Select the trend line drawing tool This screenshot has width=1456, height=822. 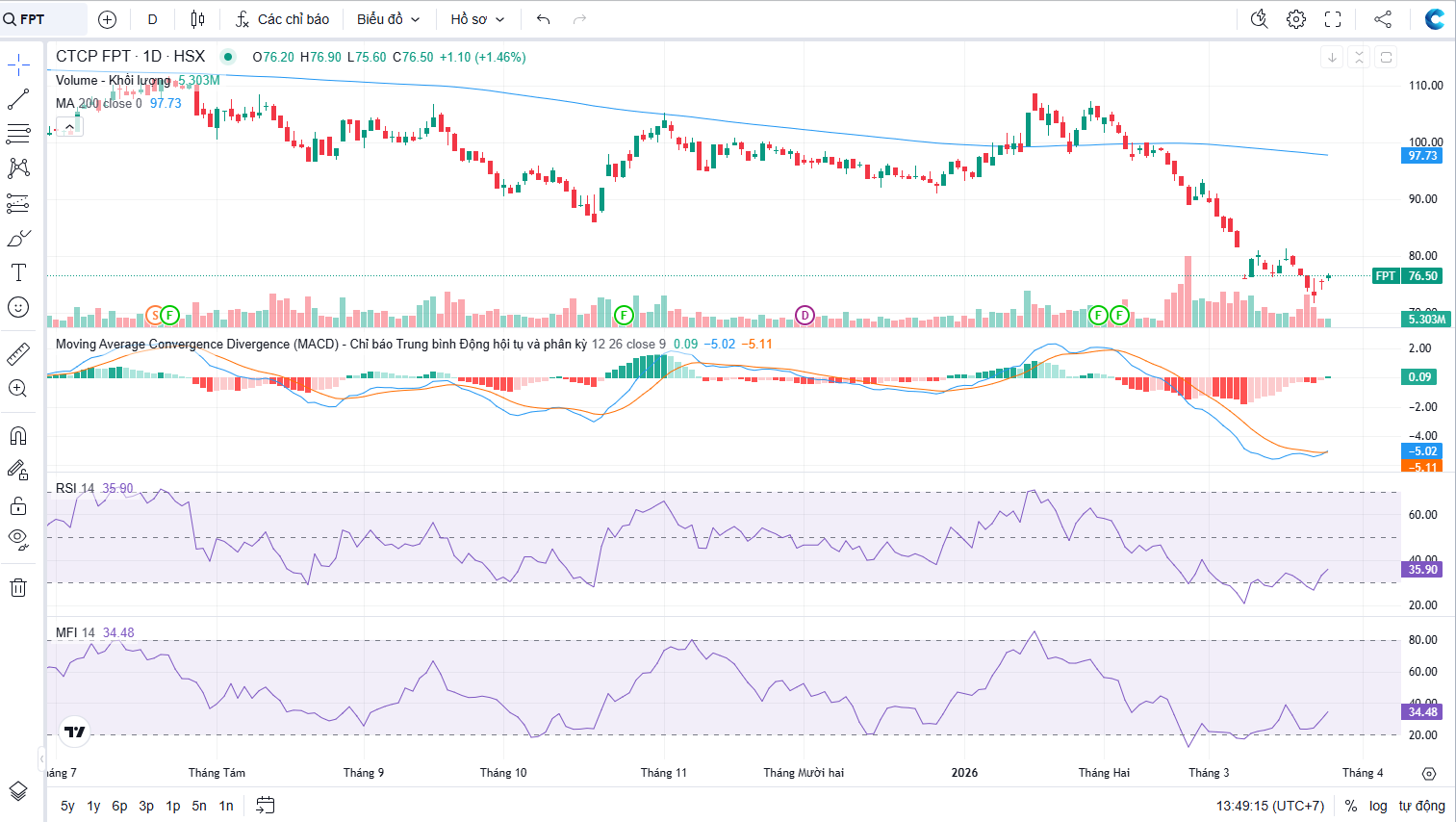point(18,99)
